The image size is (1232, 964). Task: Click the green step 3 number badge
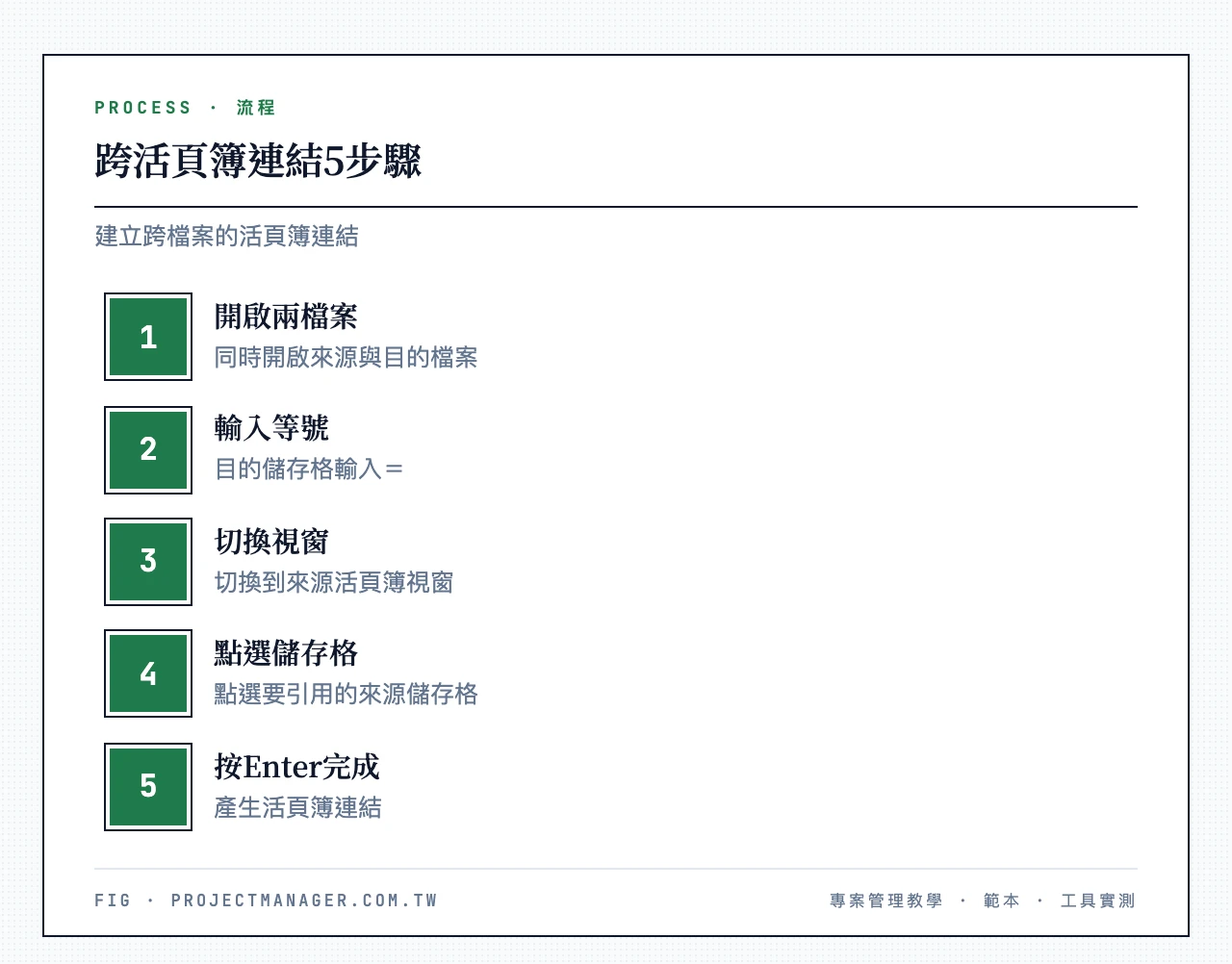tap(148, 562)
